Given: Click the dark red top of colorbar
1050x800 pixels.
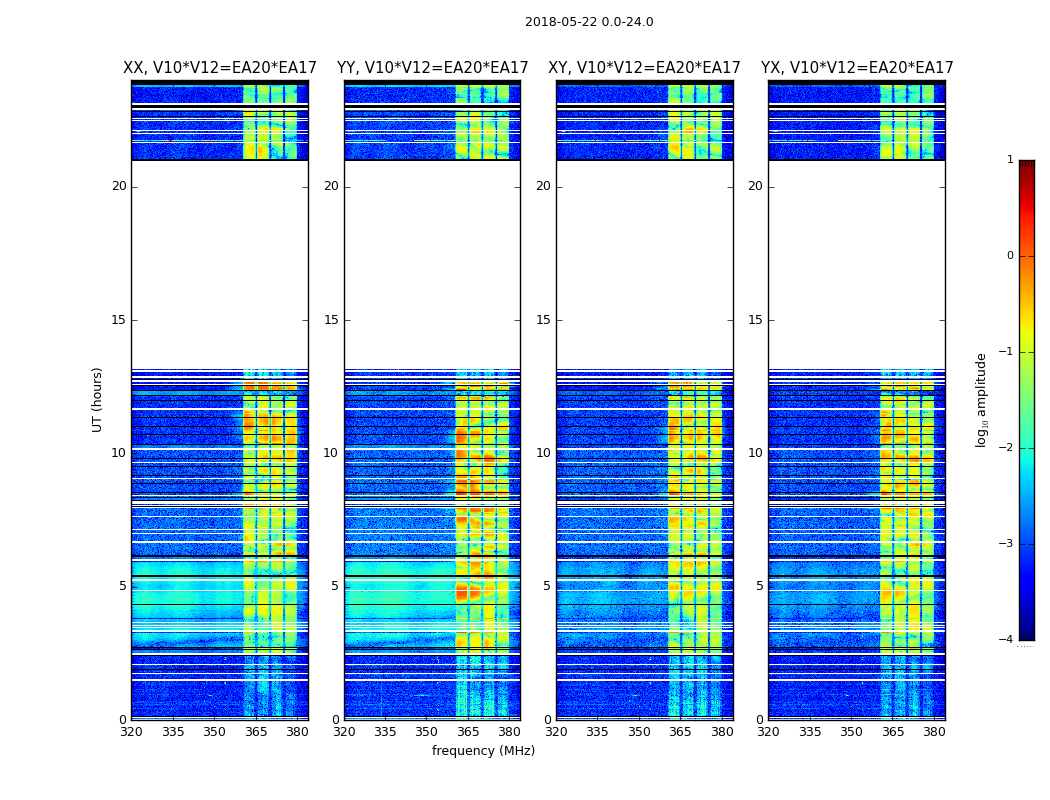Looking at the screenshot, I should (x=1027, y=167).
